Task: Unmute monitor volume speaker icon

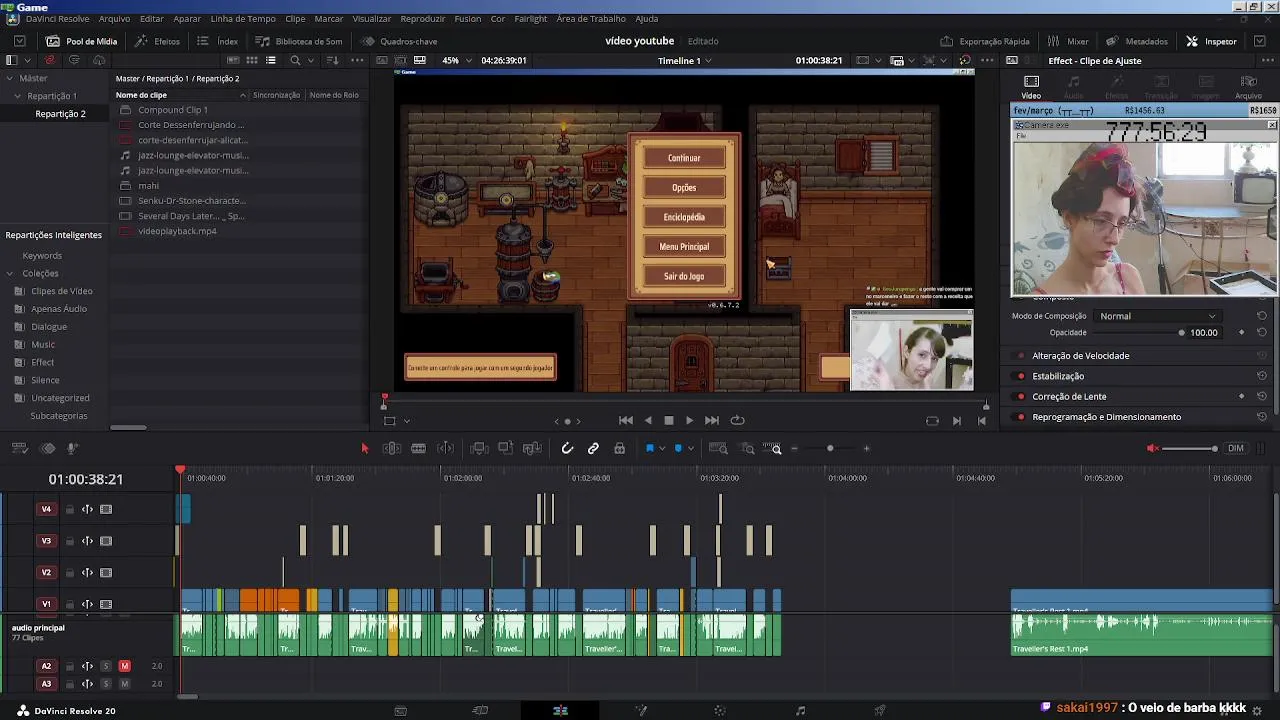Action: [1153, 449]
